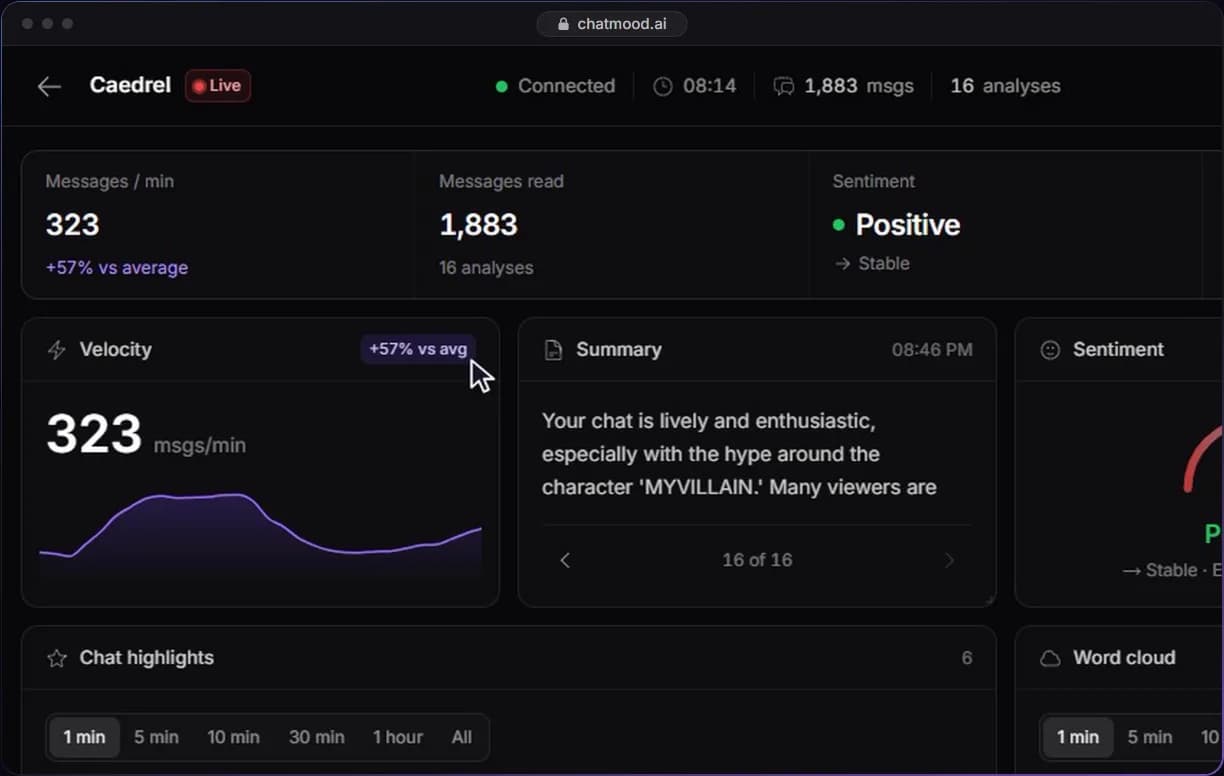Viewport: 1224px width, 776px height.
Task: Click the smiley face Sentiment panel icon
Action: pos(1050,350)
